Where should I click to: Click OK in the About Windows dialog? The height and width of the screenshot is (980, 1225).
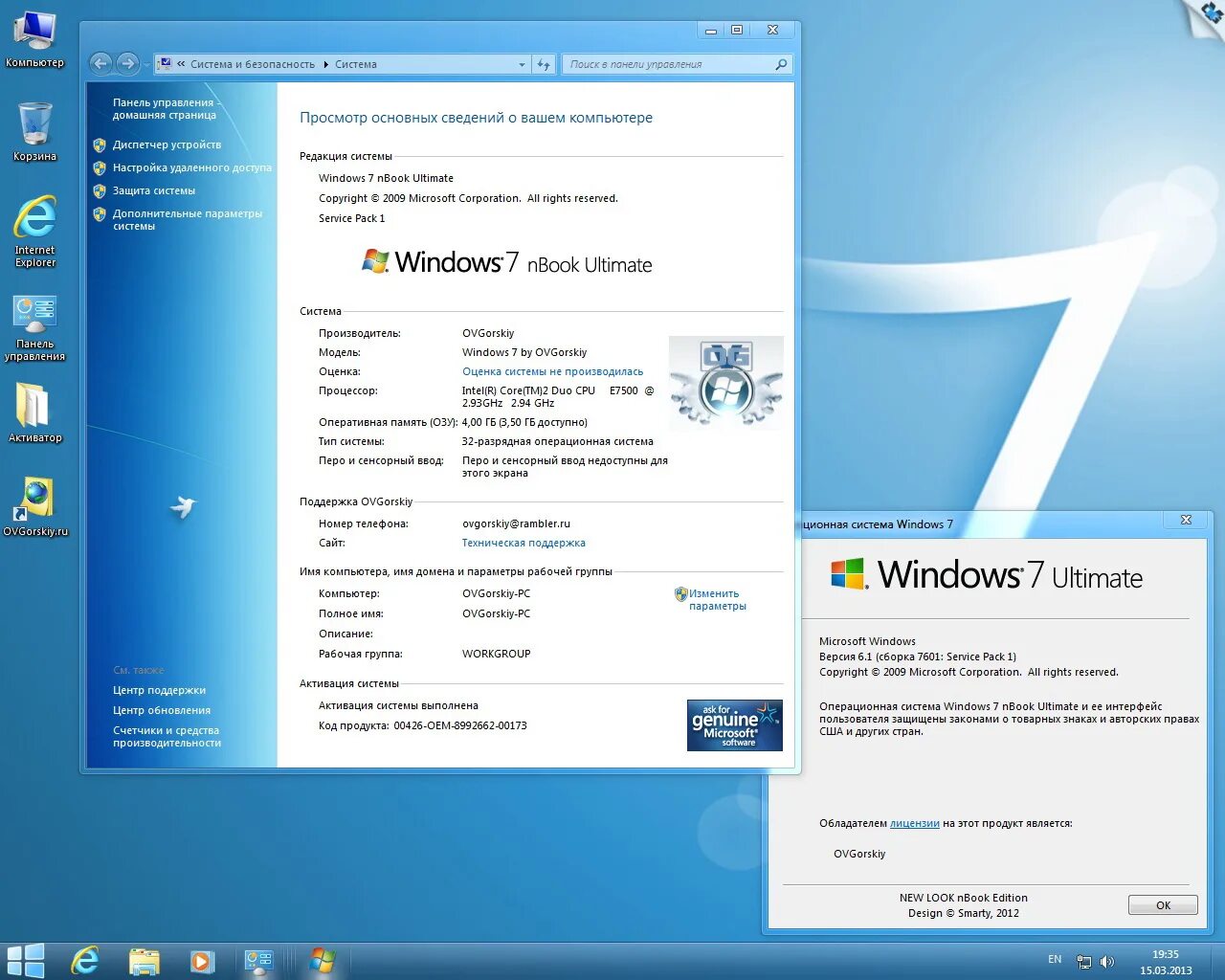[x=1163, y=905]
